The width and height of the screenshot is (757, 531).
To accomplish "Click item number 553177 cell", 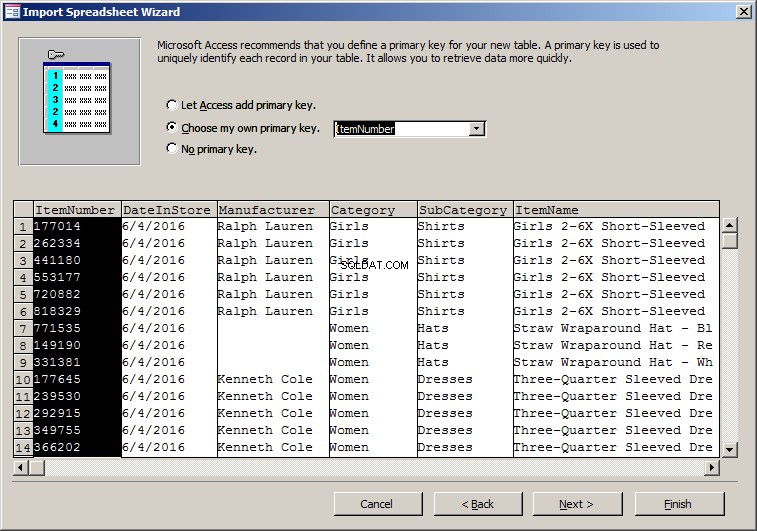I will pos(77,278).
